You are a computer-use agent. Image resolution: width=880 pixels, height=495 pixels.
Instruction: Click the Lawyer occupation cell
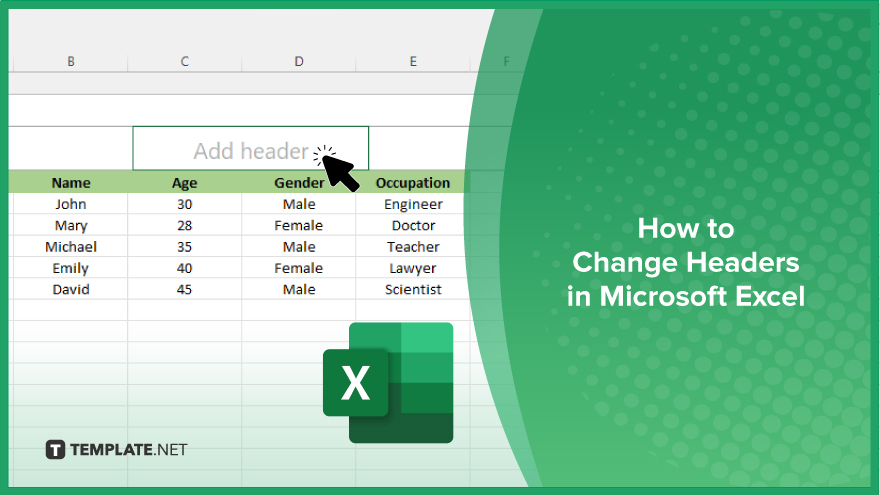tap(413, 268)
